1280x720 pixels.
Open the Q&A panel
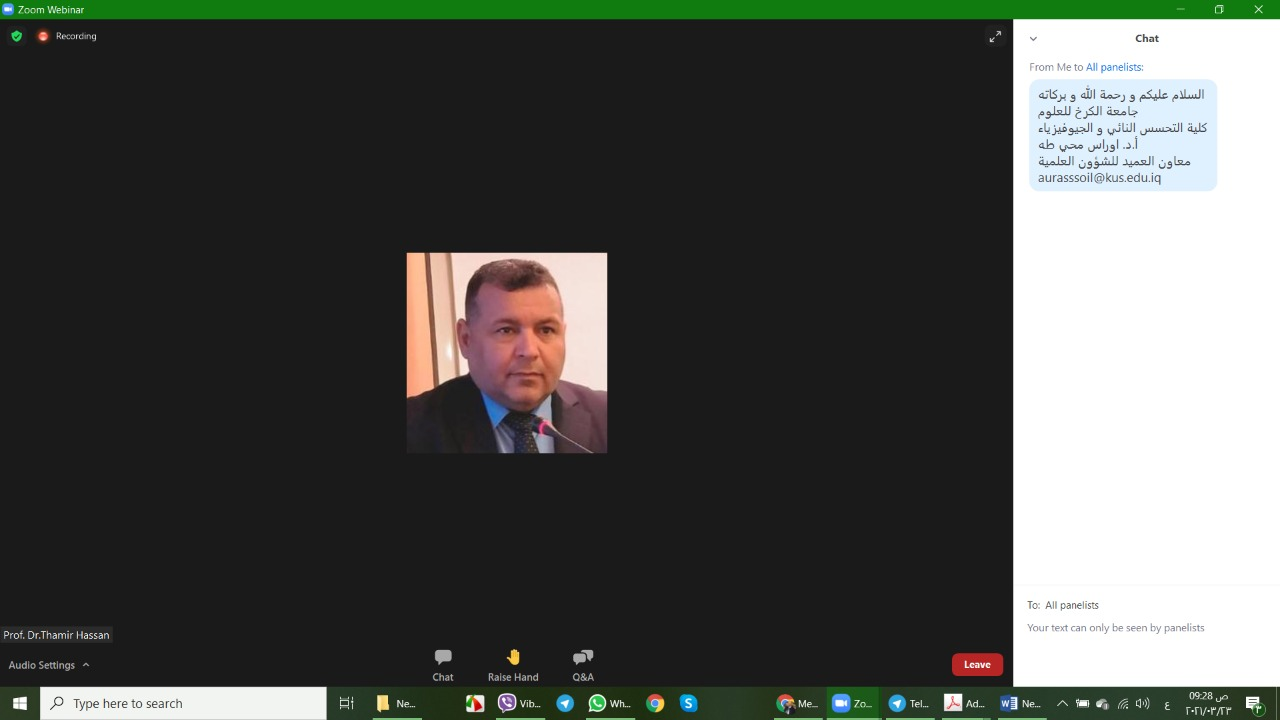(x=583, y=664)
